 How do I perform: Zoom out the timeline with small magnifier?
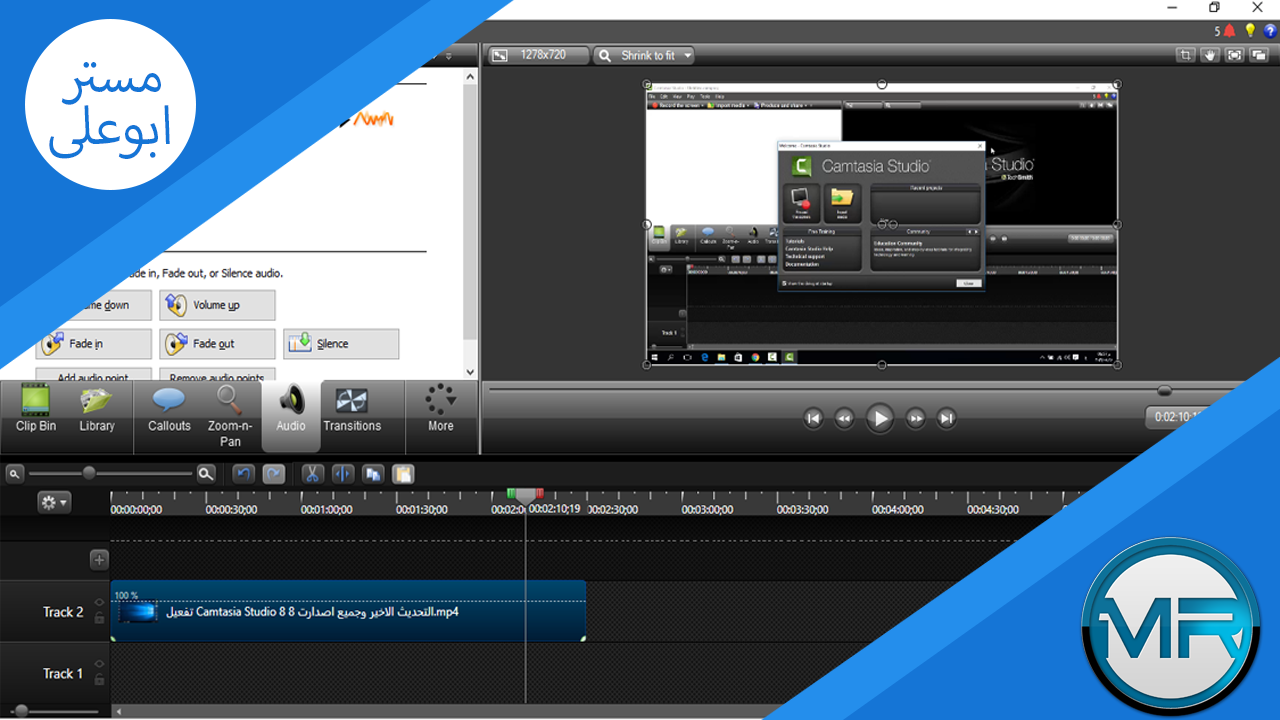pos(14,473)
